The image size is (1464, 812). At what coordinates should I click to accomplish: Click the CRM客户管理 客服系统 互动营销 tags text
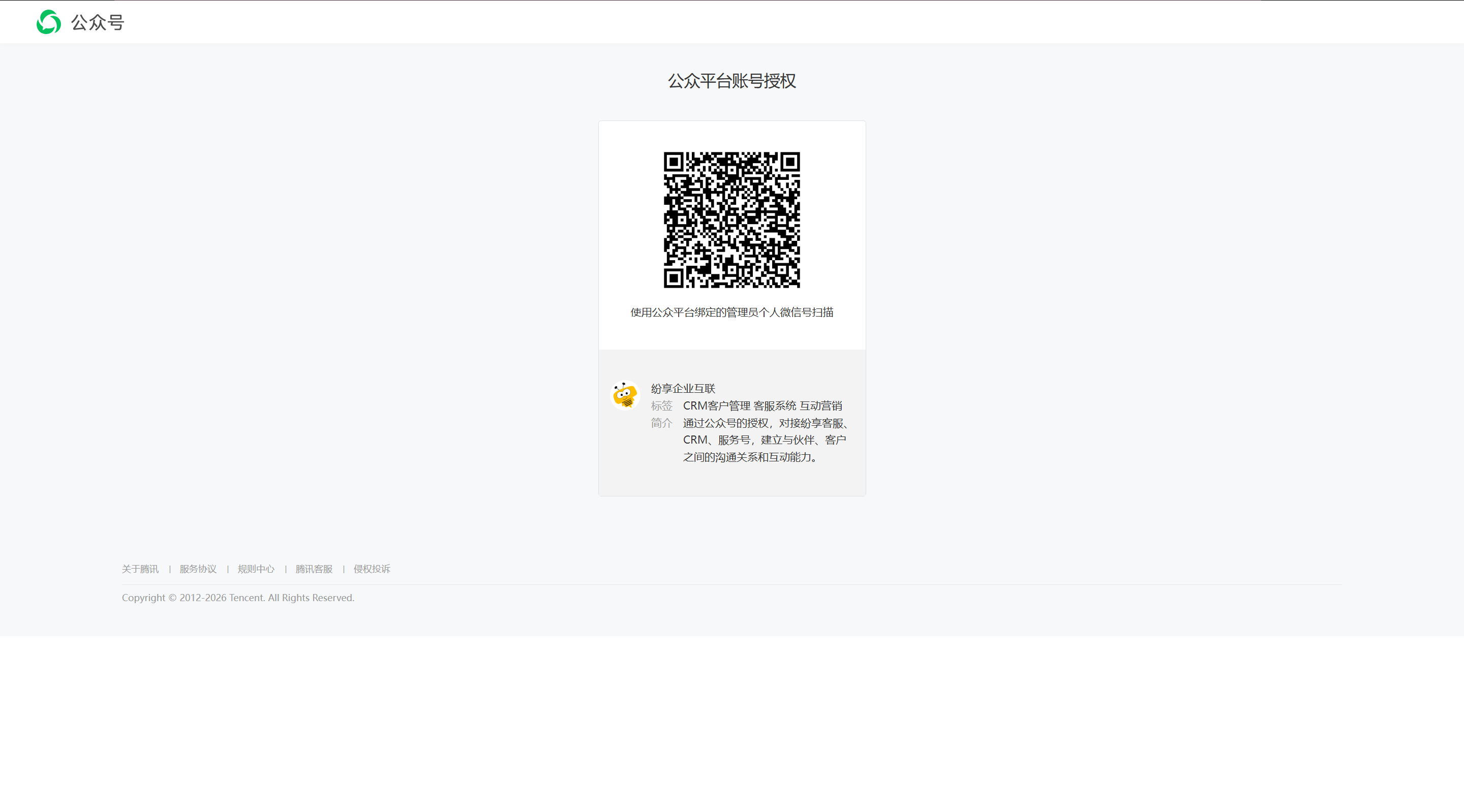[x=762, y=405]
